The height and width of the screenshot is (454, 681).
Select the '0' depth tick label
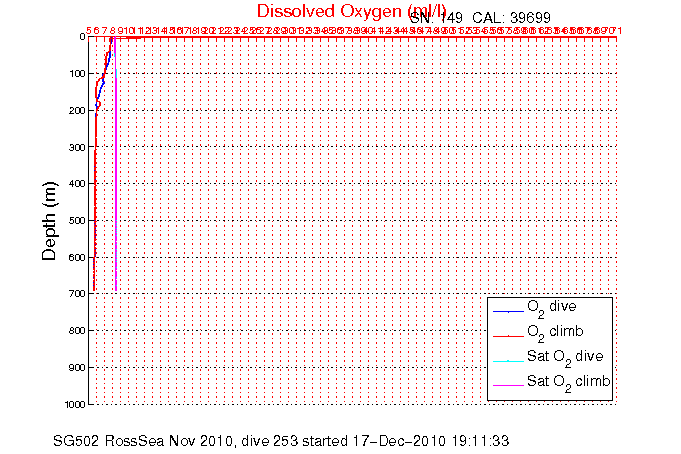pyautogui.click(x=82, y=37)
